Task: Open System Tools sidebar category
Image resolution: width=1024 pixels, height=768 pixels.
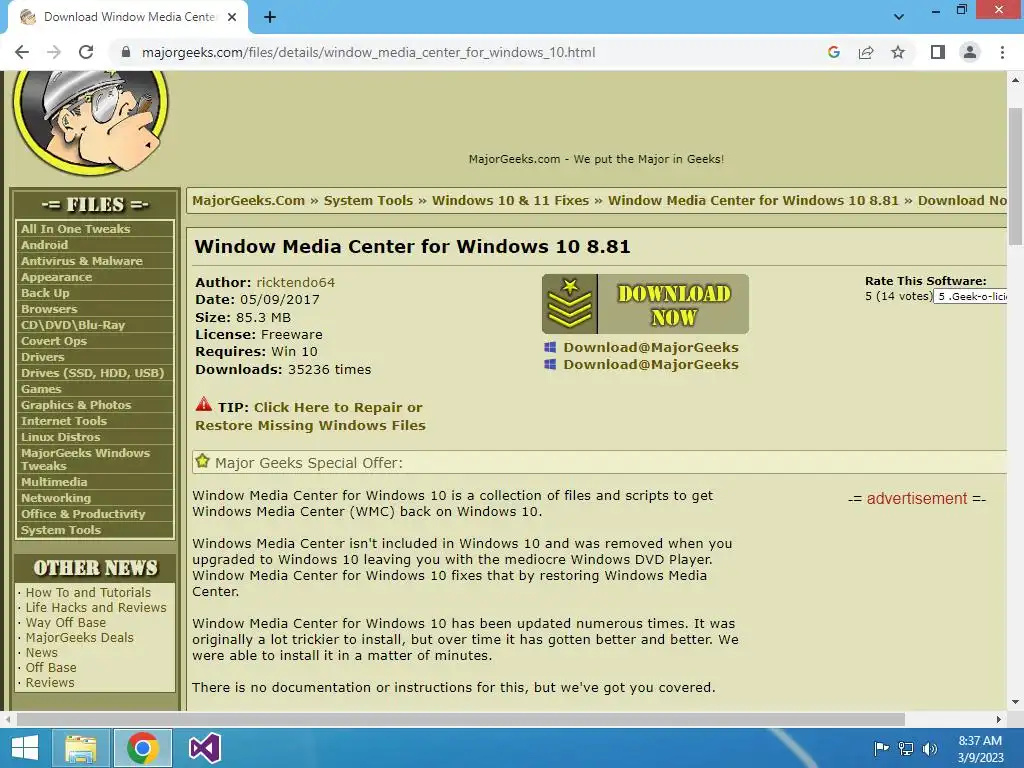Action: point(61,530)
